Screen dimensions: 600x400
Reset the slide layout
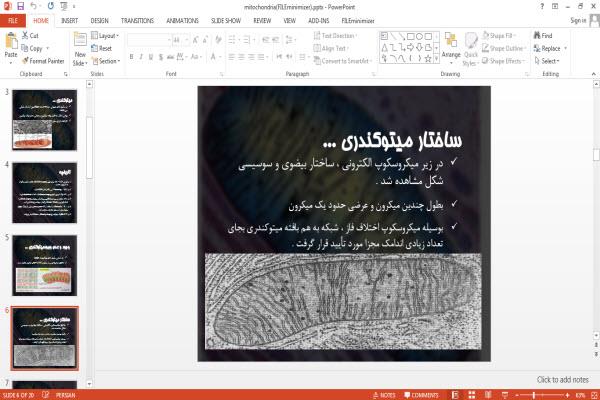click(x=101, y=48)
